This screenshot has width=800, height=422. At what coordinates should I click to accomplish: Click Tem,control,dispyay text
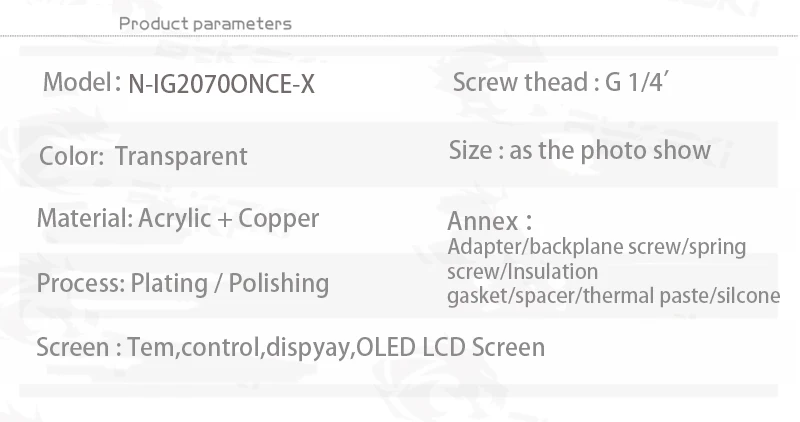(x=239, y=348)
